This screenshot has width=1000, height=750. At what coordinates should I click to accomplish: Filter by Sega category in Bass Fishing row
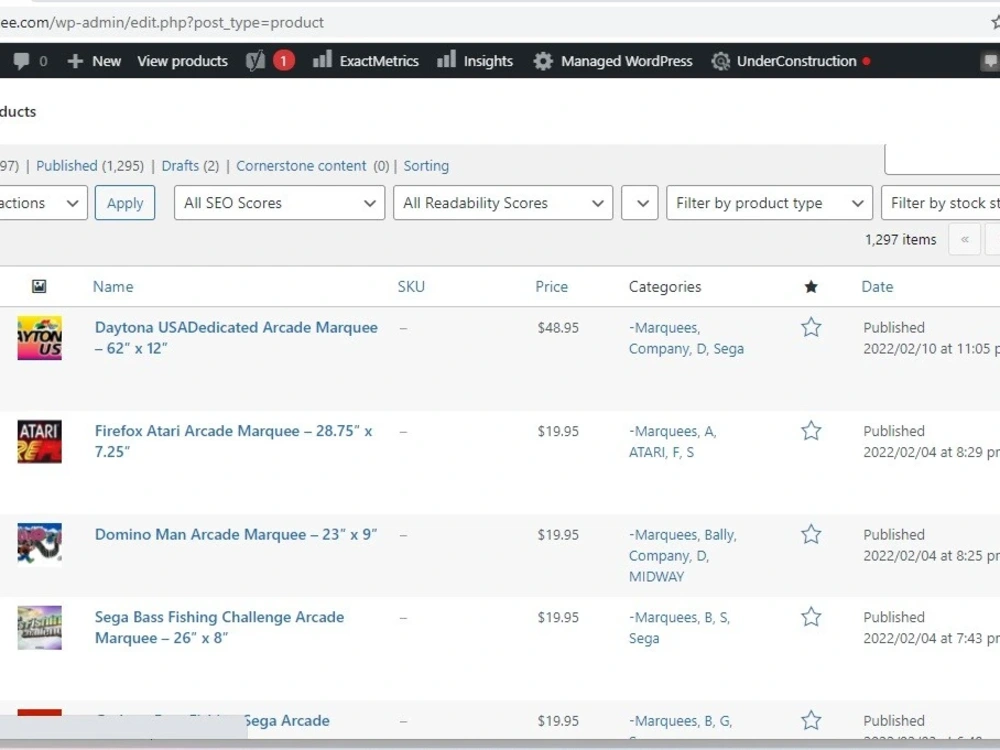coord(644,638)
